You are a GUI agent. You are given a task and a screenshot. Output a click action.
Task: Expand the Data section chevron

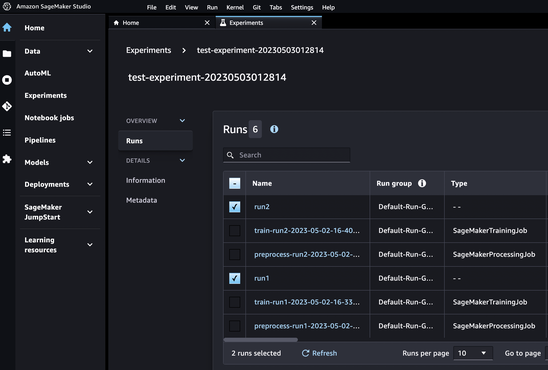[x=90, y=51]
